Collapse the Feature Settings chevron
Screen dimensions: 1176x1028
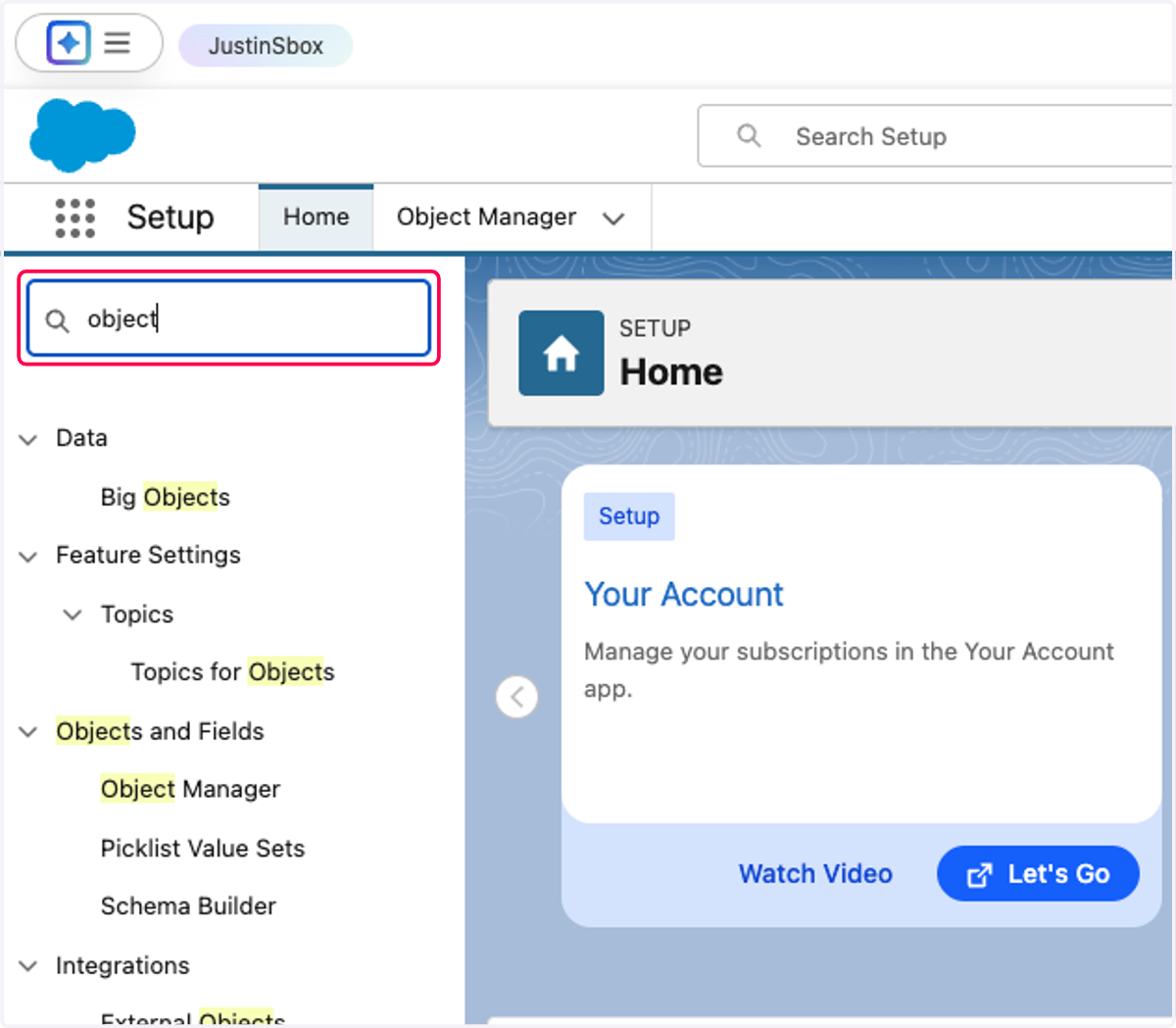coord(28,557)
